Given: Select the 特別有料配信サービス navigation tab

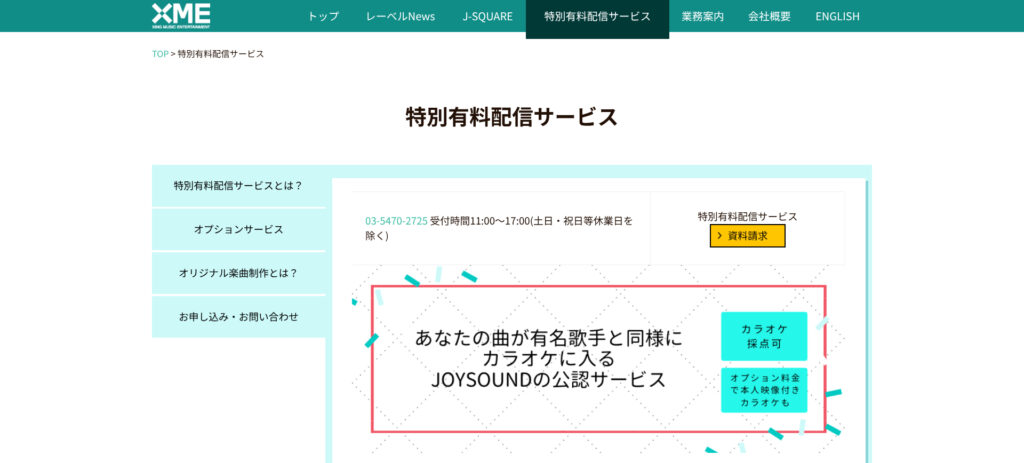Looking at the screenshot, I should coord(597,18).
